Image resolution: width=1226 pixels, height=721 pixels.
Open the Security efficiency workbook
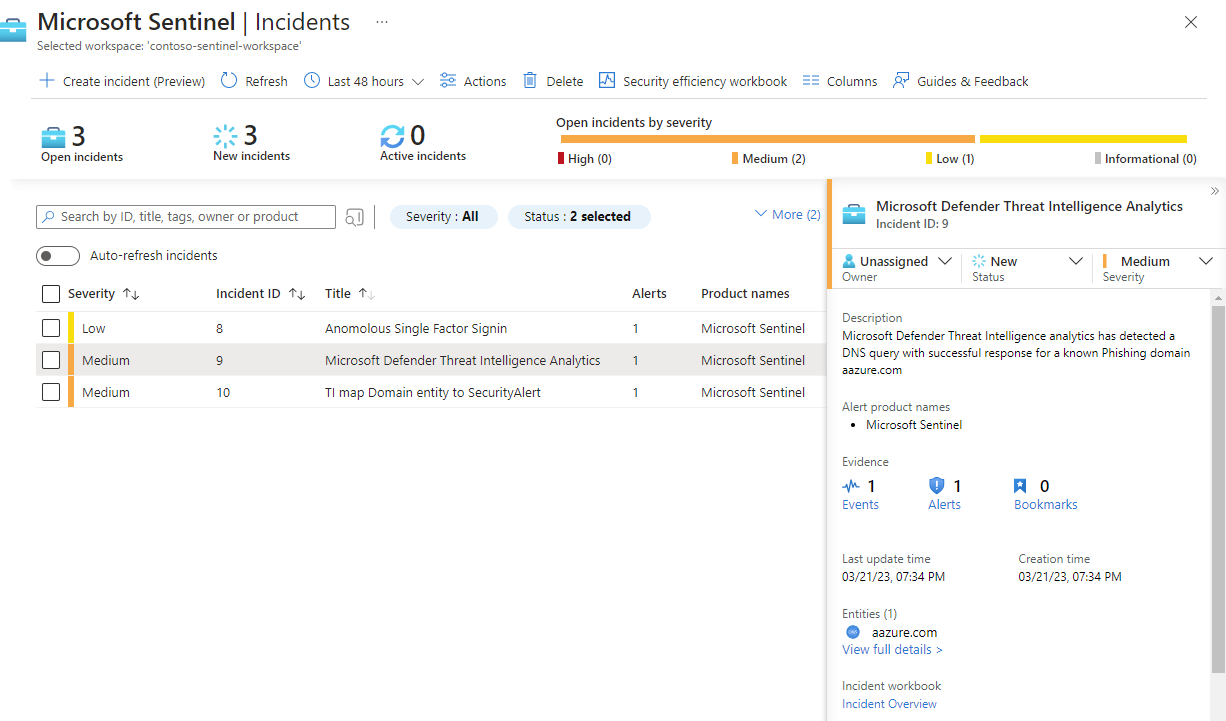pos(693,81)
